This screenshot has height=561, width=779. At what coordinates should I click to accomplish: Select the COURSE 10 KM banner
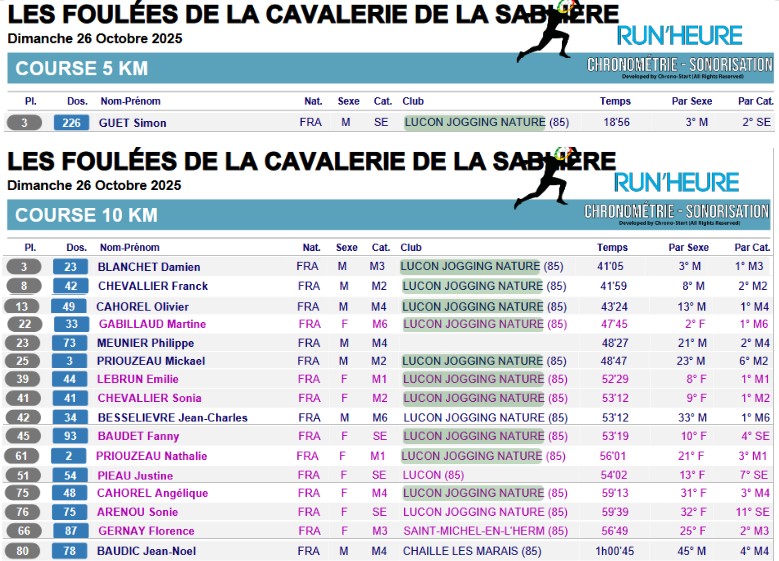point(86,215)
